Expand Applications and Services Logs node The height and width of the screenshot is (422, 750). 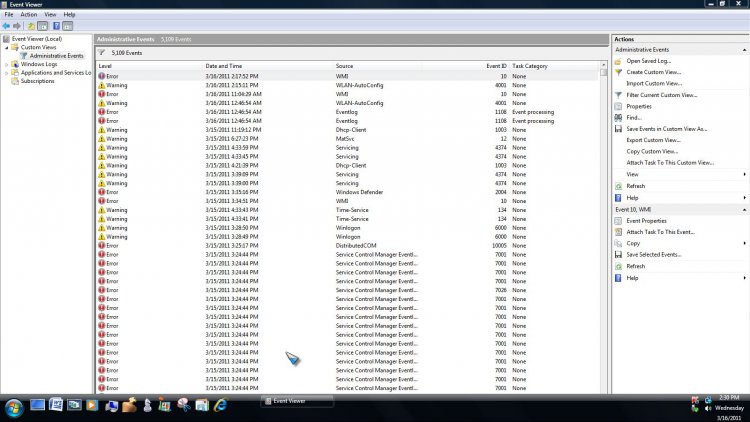click(6, 73)
